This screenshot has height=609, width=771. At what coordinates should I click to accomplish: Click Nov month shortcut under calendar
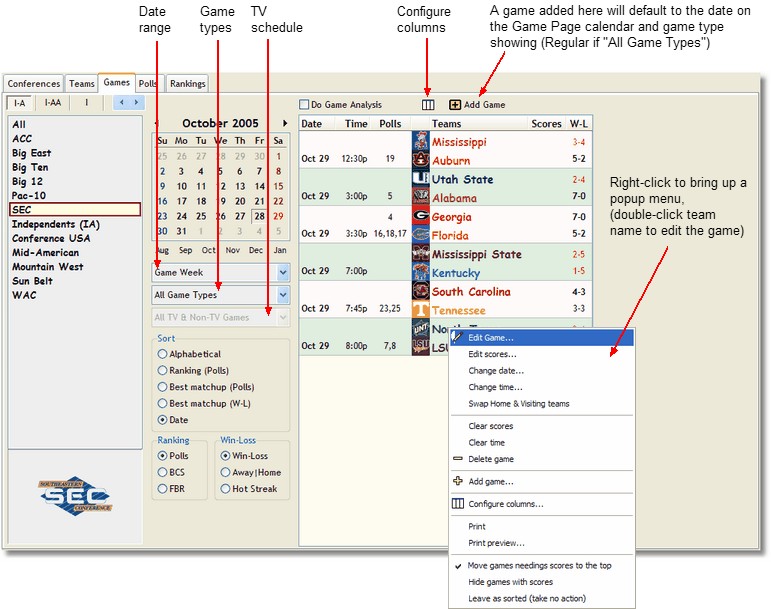(233, 250)
